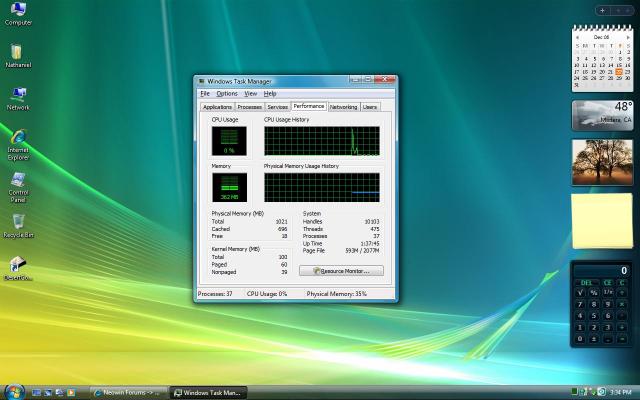Go to the previous month in the calendar gadget

click(577, 37)
